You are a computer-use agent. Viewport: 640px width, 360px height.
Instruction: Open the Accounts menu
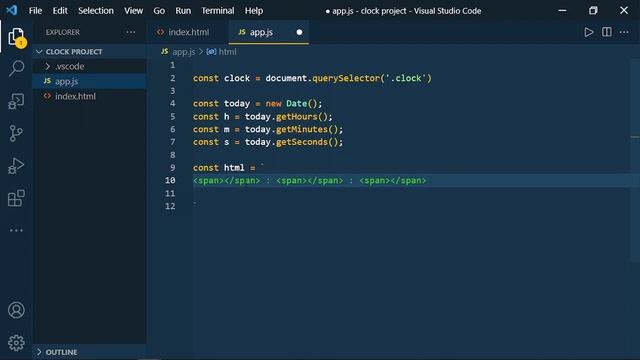click(x=16, y=310)
